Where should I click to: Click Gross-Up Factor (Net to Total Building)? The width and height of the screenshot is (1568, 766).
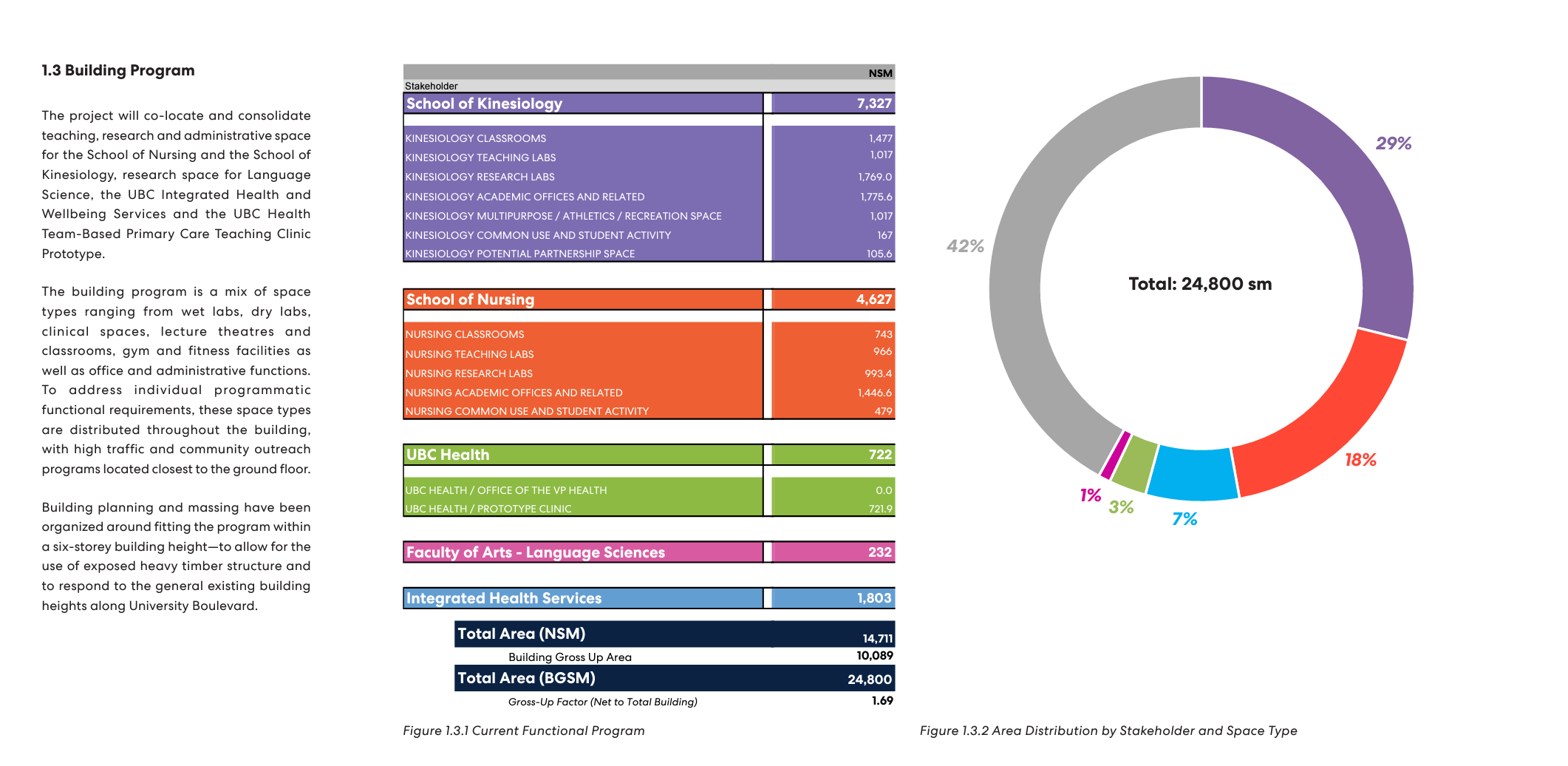pyautogui.click(x=603, y=702)
